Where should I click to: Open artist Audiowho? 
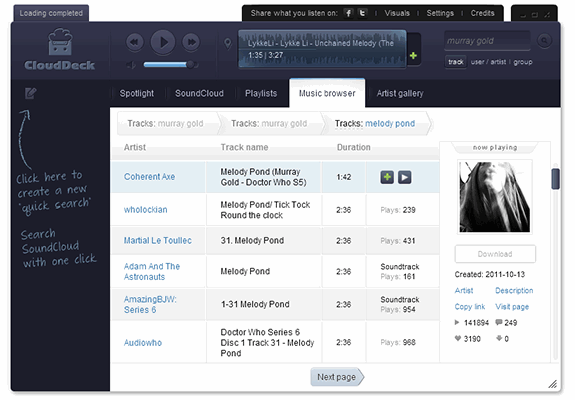(143, 343)
